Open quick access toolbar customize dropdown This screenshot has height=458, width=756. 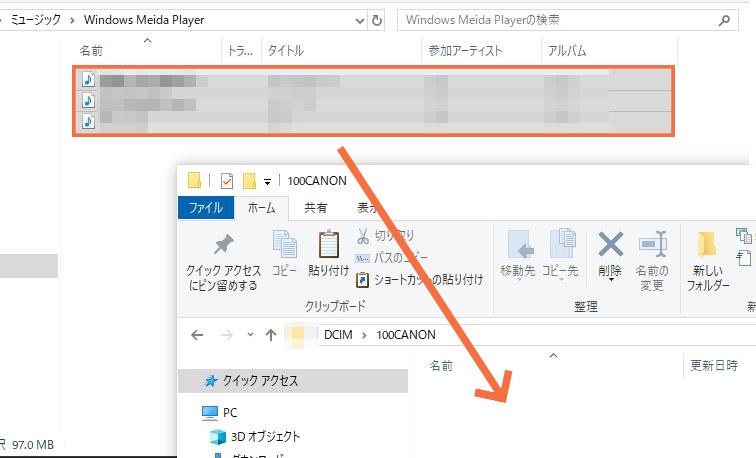tap(267, 182)
